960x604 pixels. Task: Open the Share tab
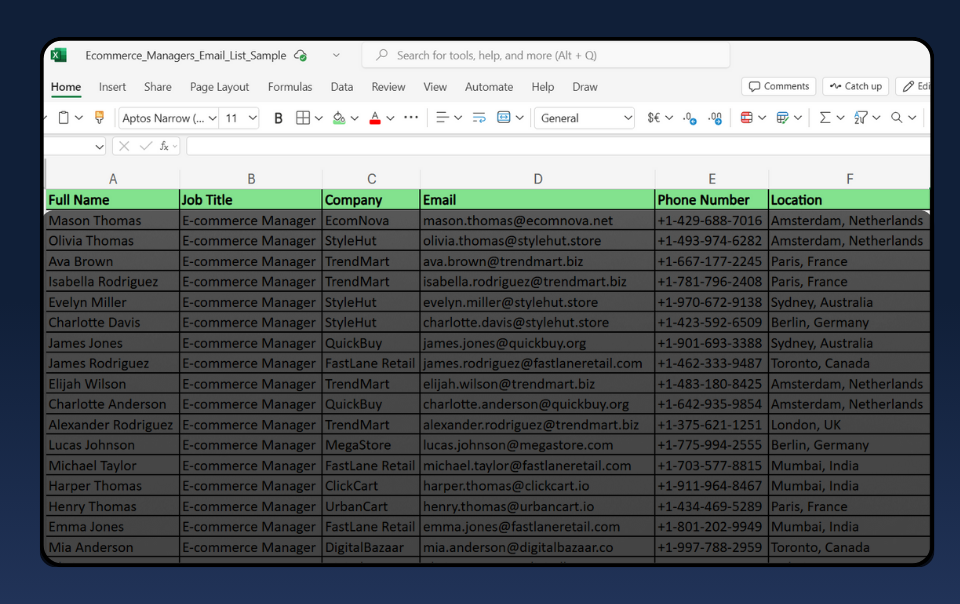(158, 87)
